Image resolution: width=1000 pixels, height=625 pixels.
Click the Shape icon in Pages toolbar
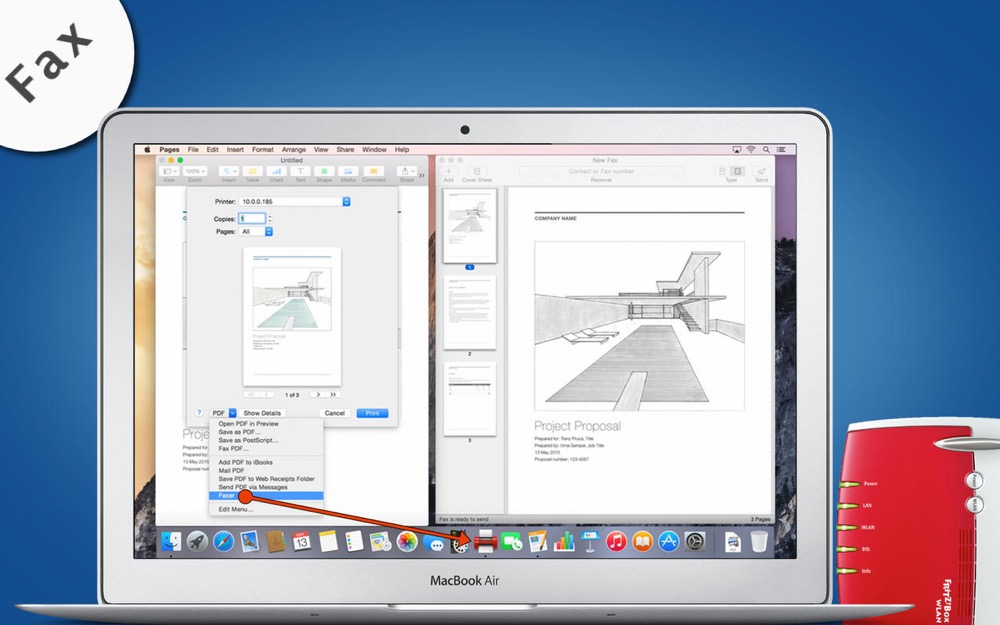324,172
